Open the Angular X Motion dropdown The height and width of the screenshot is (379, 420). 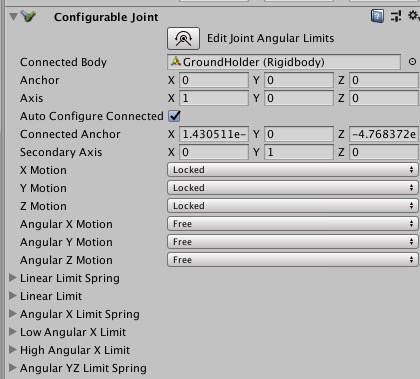[x=292, y=224]
